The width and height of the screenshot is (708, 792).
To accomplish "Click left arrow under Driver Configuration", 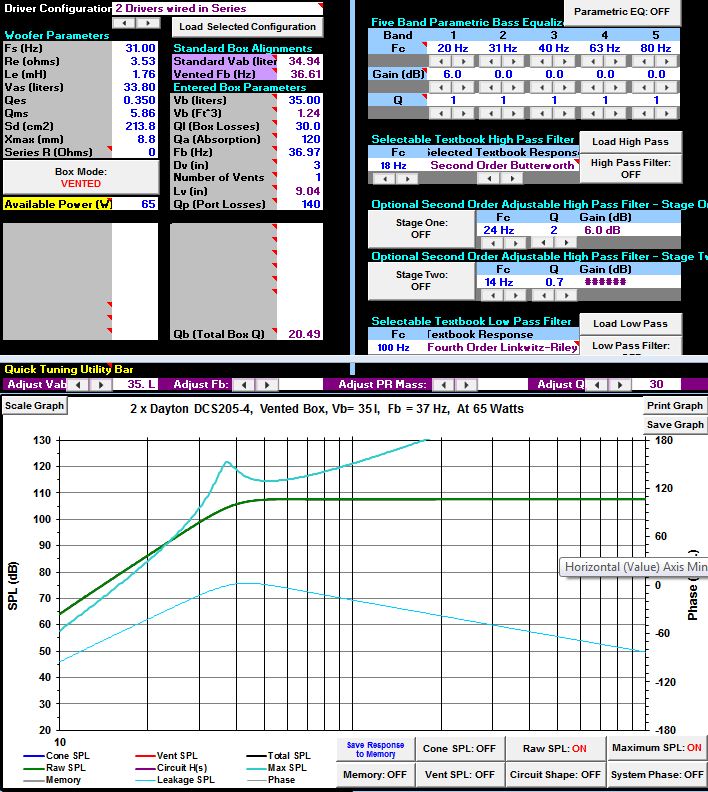I will click(124, 23).
